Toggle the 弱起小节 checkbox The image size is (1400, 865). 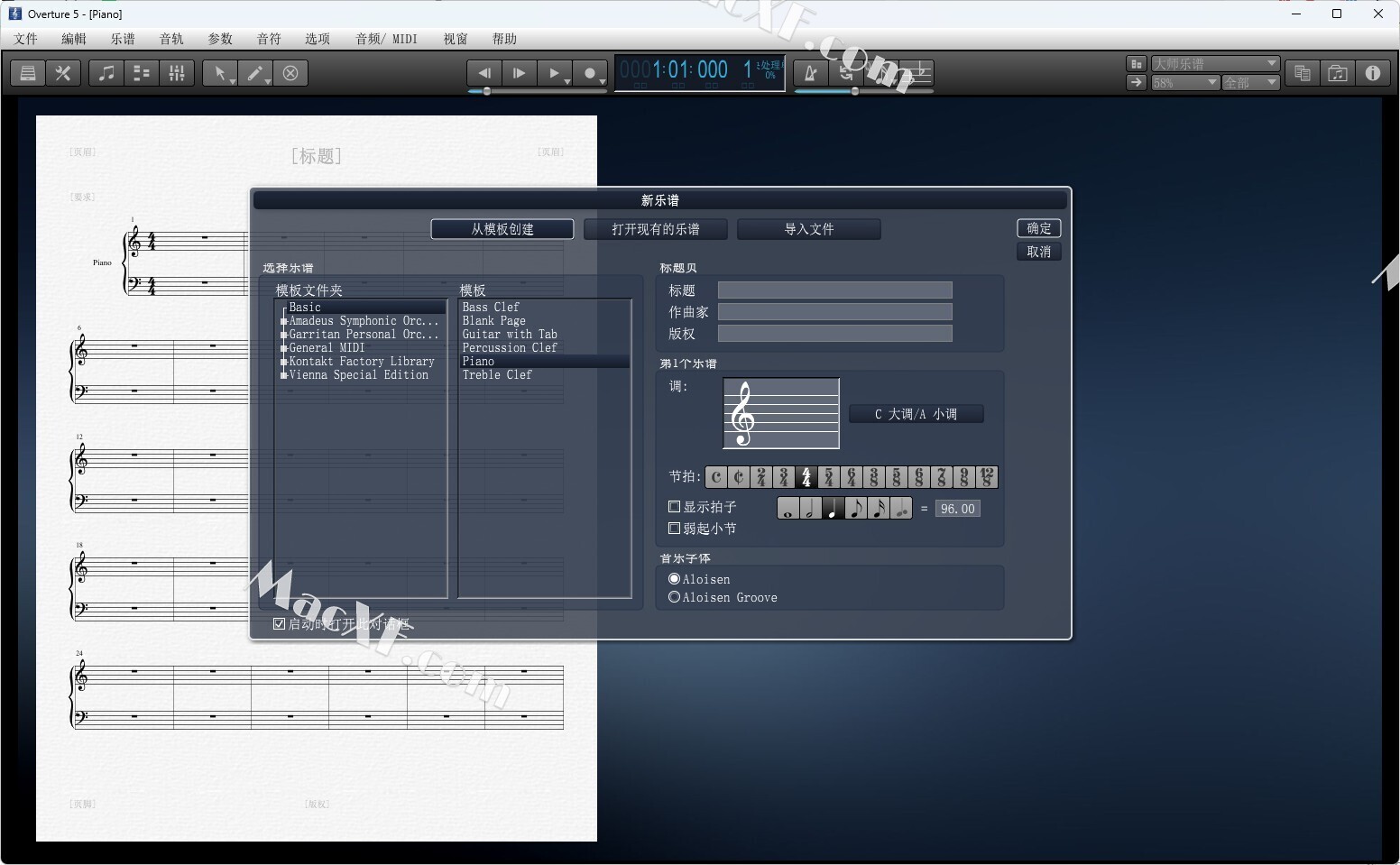point(674,529)
